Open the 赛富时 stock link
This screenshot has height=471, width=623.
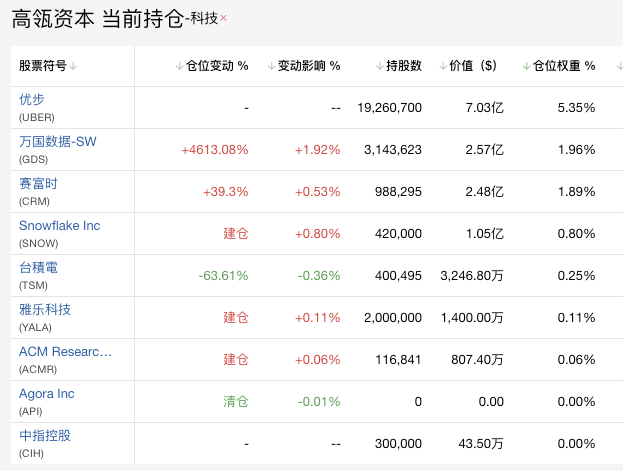[x=39, y=184]
